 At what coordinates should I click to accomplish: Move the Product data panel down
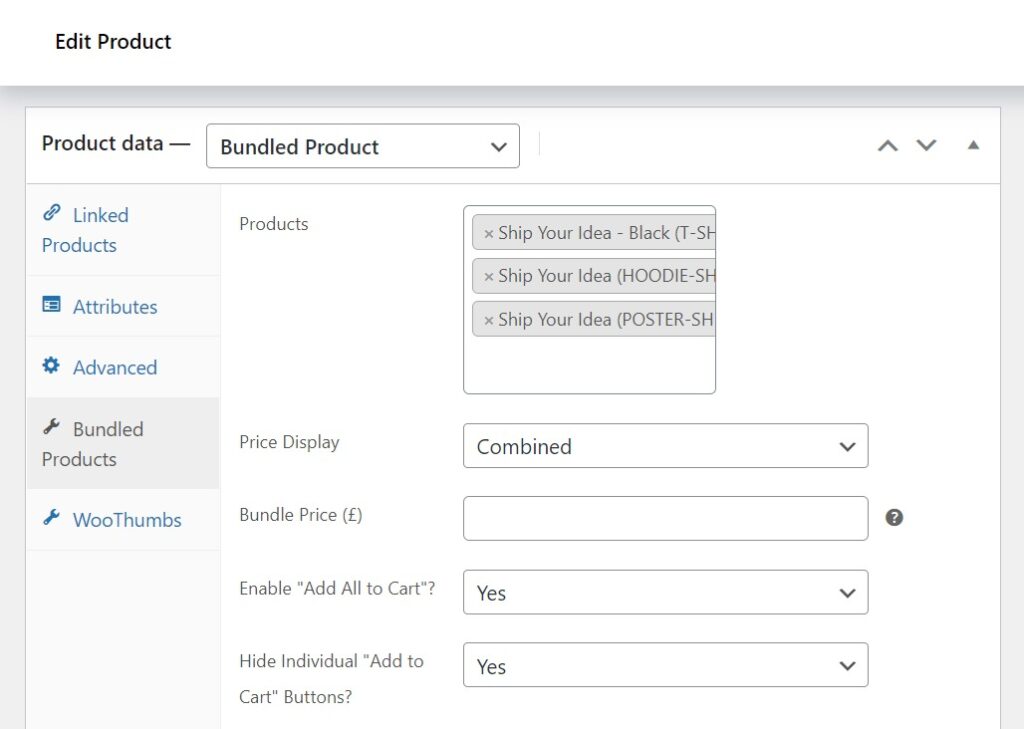point(926,145)
